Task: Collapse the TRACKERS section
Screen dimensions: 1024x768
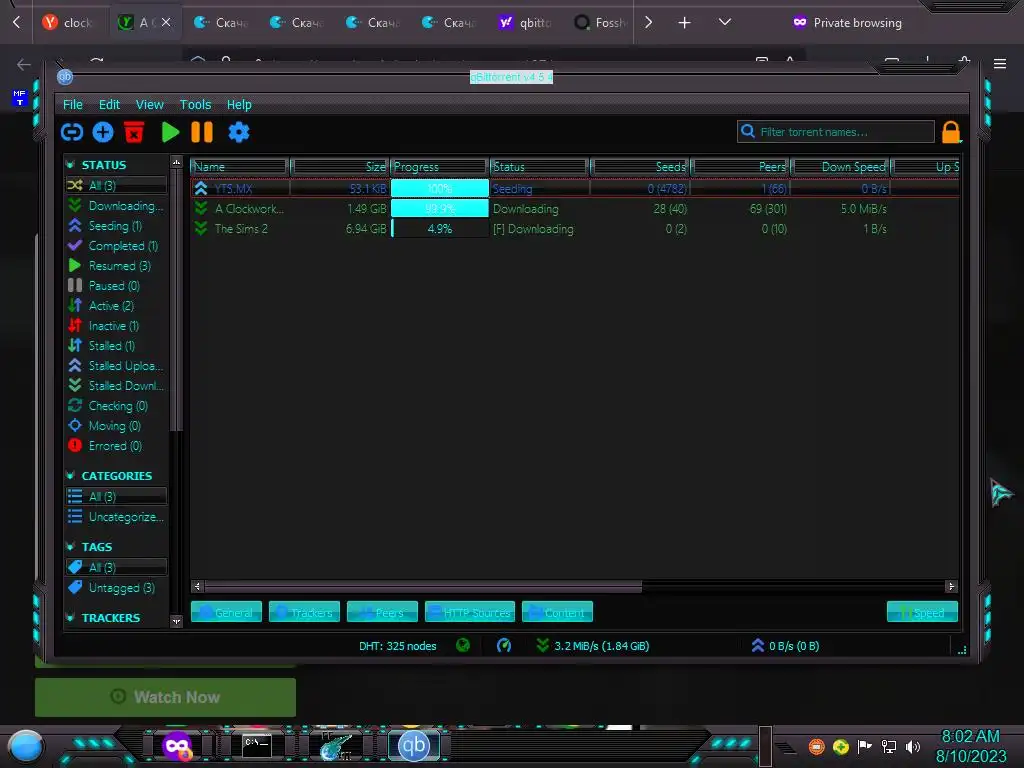Action: 71,617
